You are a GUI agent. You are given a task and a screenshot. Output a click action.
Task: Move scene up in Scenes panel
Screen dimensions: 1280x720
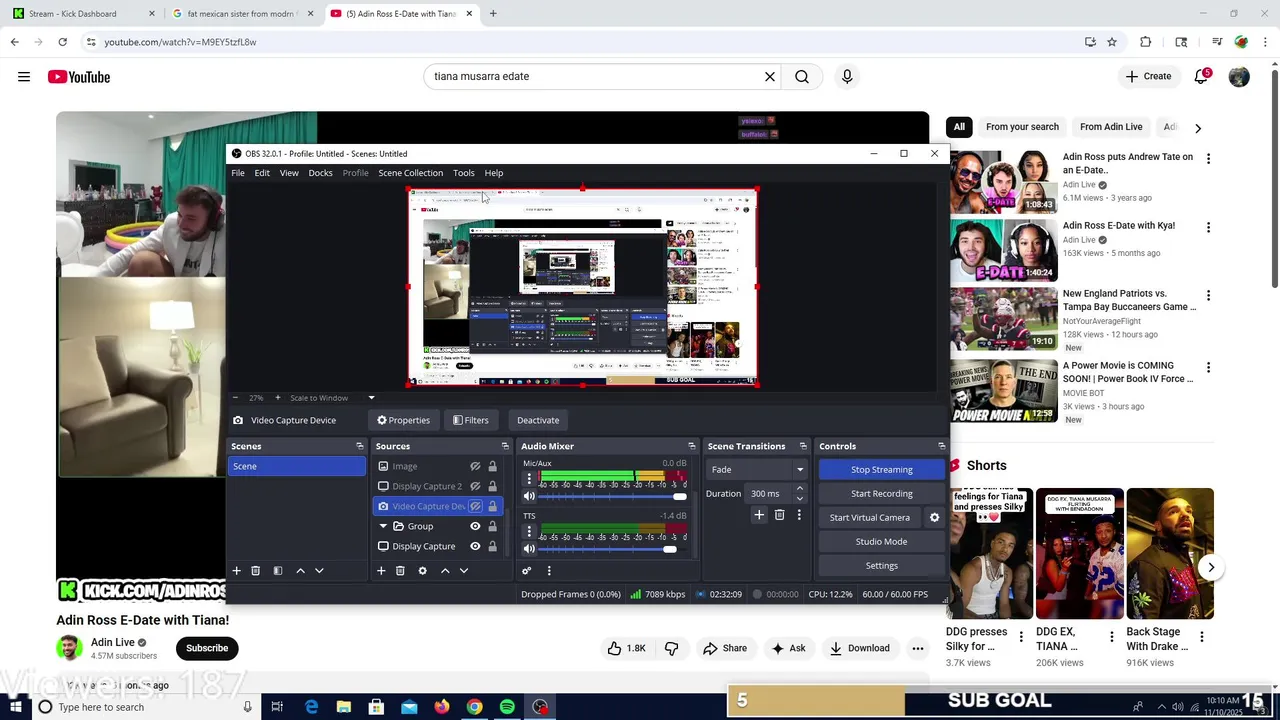pos(300,570)
